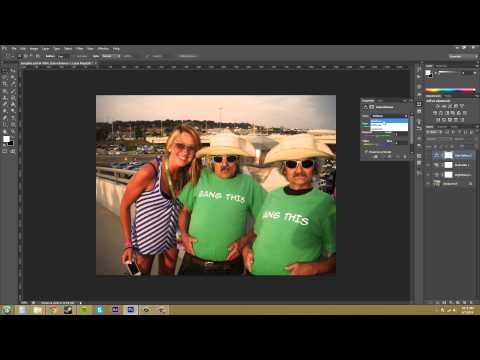
Task: Choose the highlighted first option in the open list
Action: (x=389, y=121)
